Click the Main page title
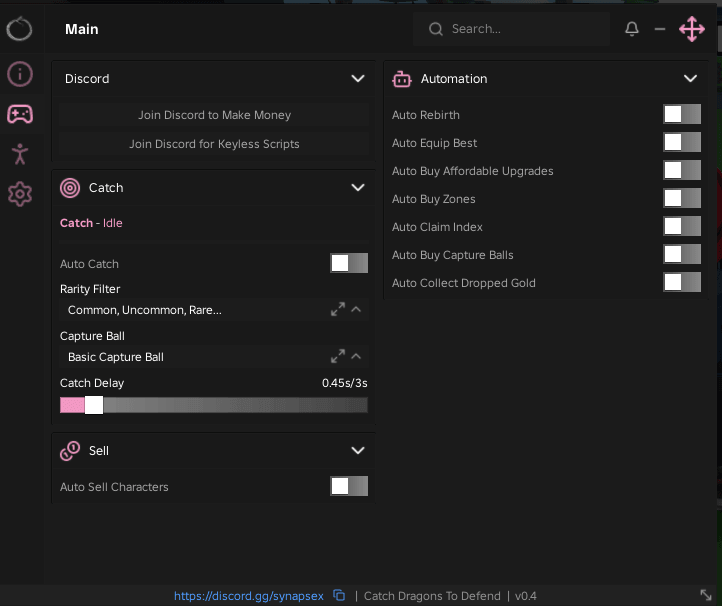The height and width of the screenshot is (606, 722). click(x=82, y=29)
